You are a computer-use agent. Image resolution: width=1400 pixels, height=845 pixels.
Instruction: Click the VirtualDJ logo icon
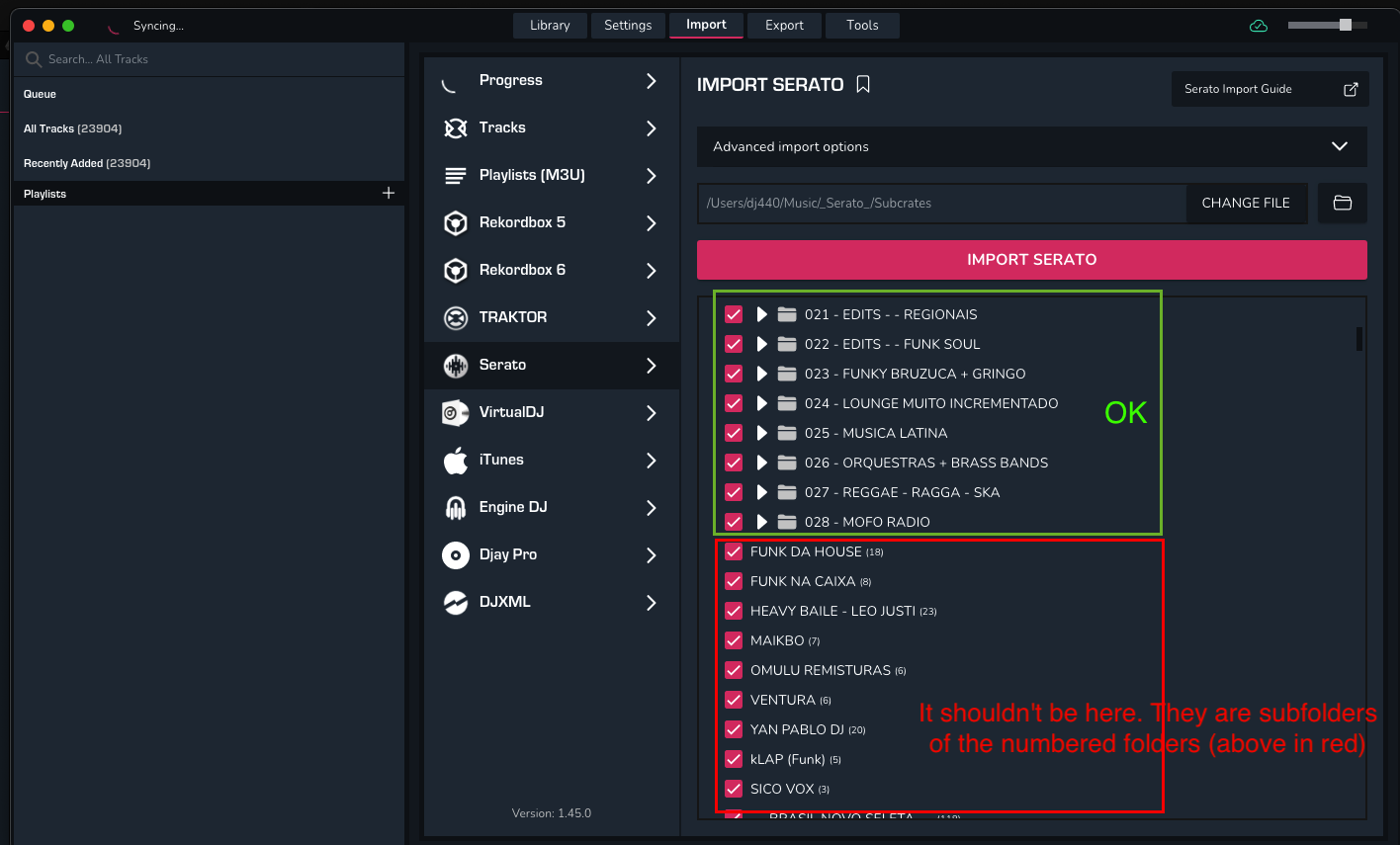455,412
